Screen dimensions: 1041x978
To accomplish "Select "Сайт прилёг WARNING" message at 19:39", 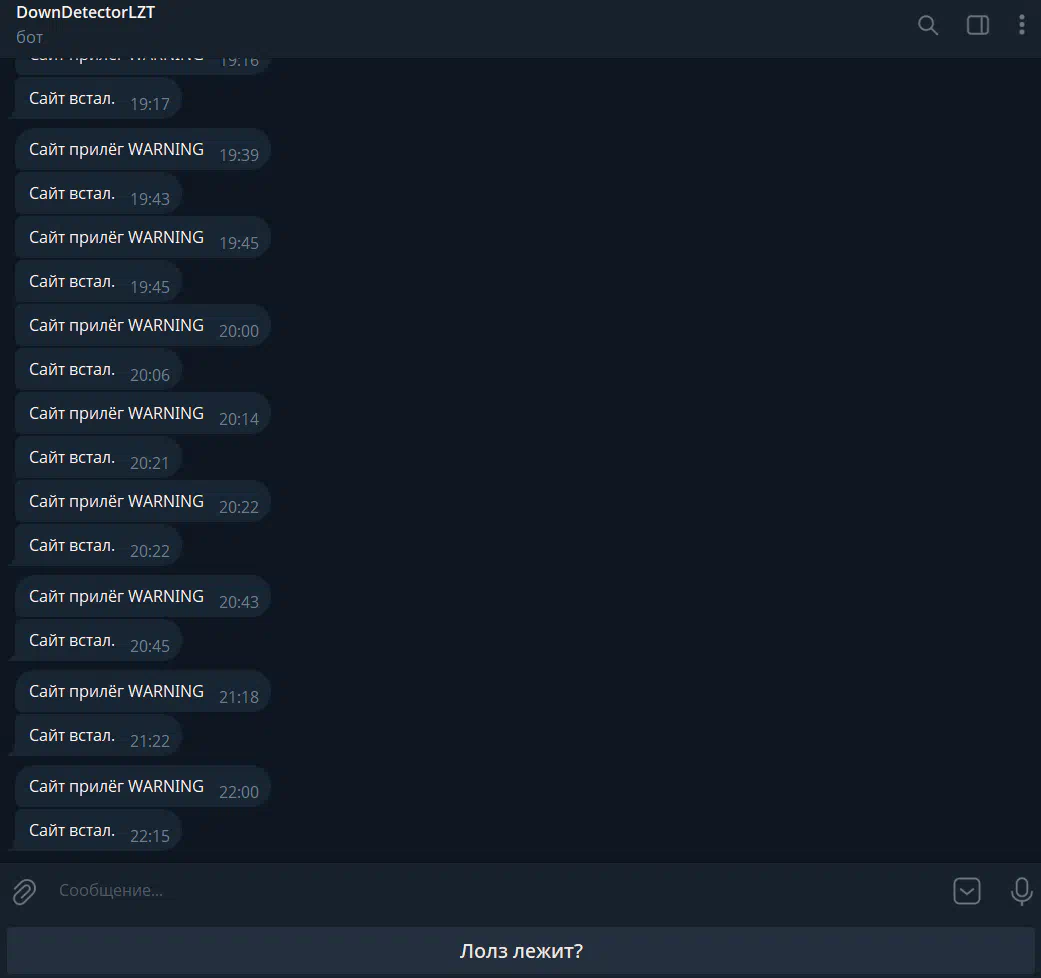I will (x=142, y=149).
